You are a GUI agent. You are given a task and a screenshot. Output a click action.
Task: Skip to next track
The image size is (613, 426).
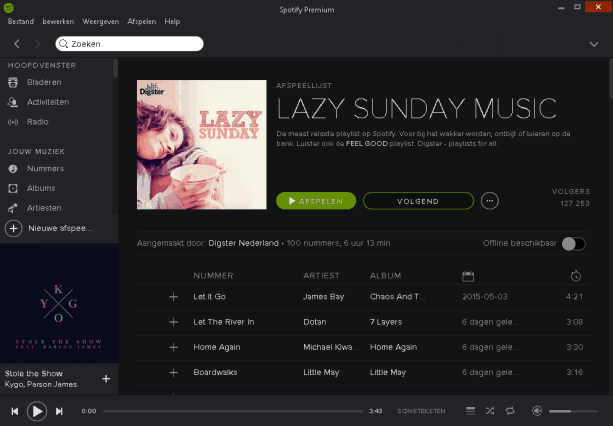pyautogui.click(x=59, y=411)
